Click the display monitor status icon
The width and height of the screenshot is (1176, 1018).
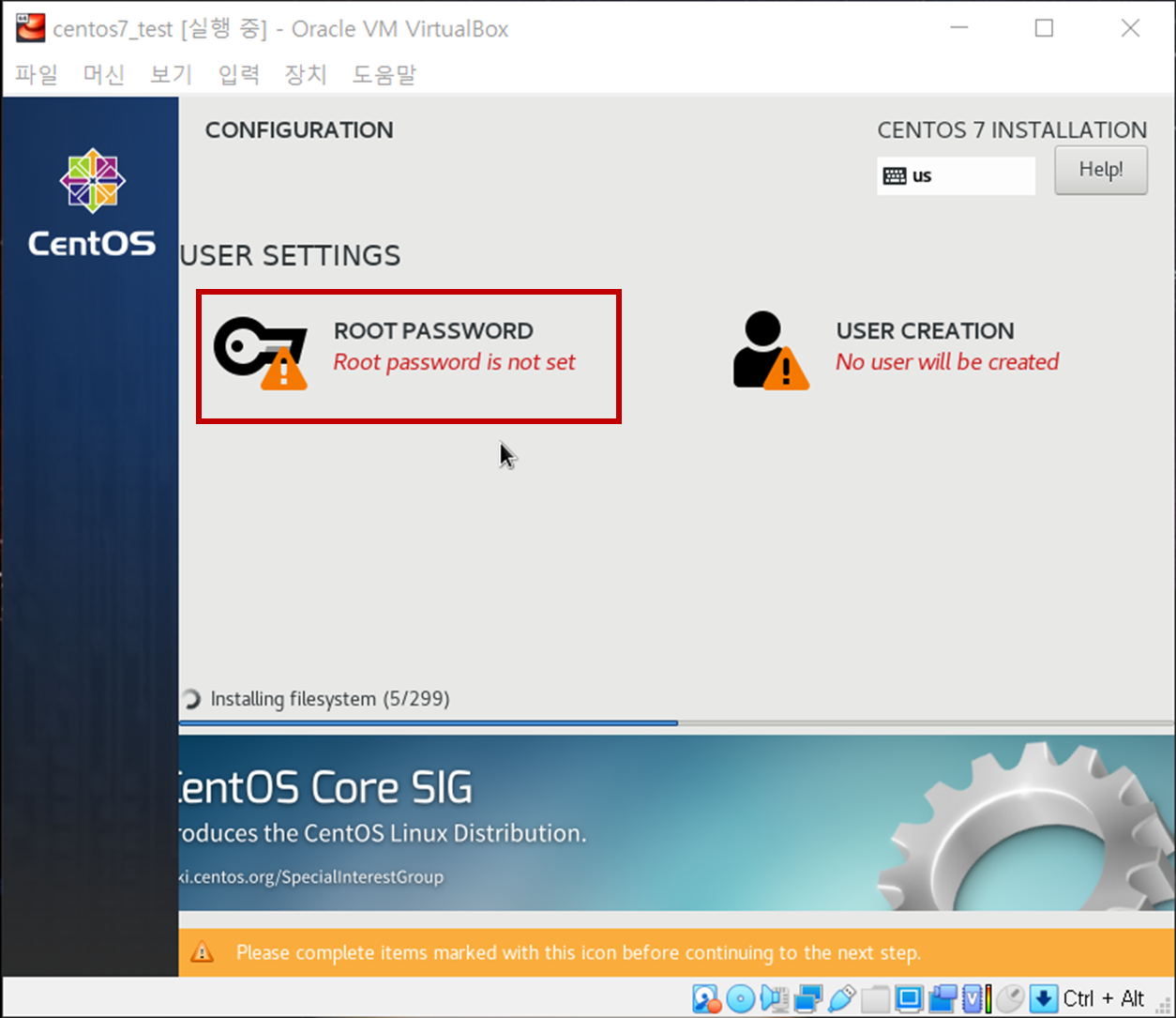(909, 998)
